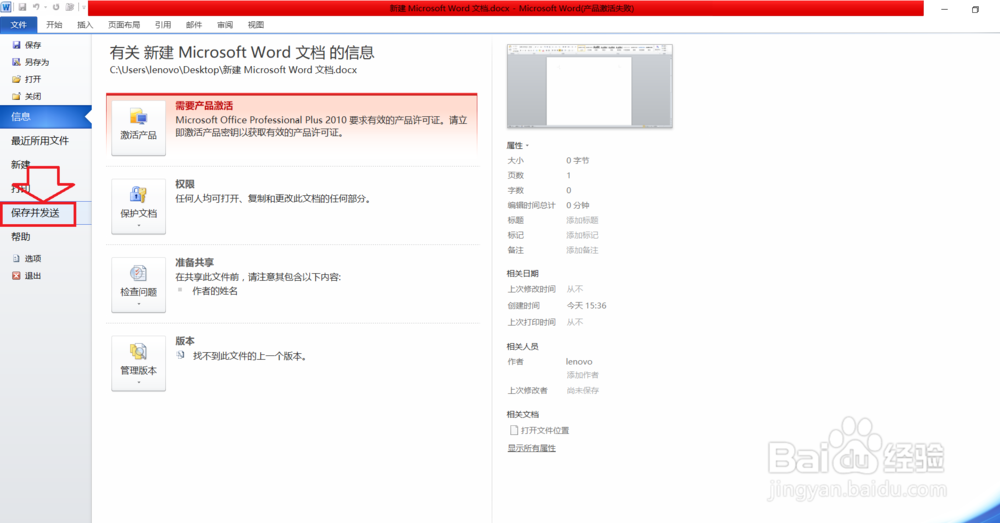This screenshot has height=523, width=1000.
Task: Select the 信息 backstage item
Action: [x=45, y=117]
